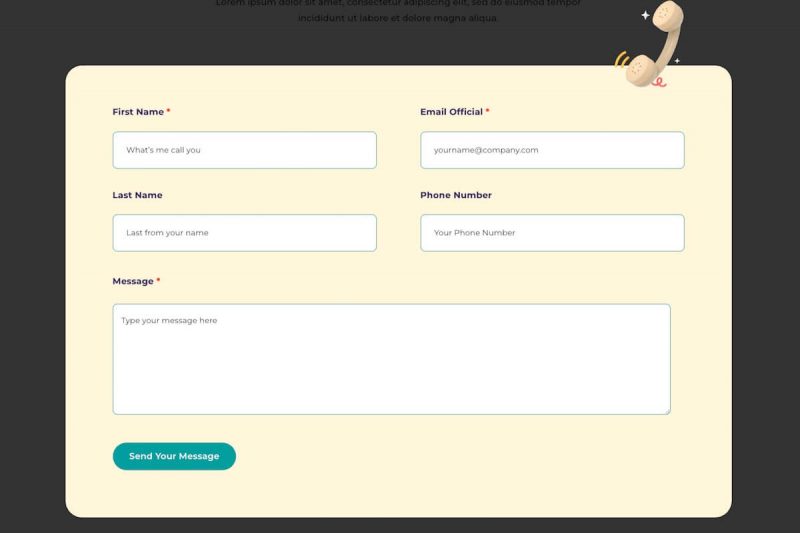Click the Phone Number label
Image resolution: width=800 pixels, height=533 pixels.
tap(456, 195)
